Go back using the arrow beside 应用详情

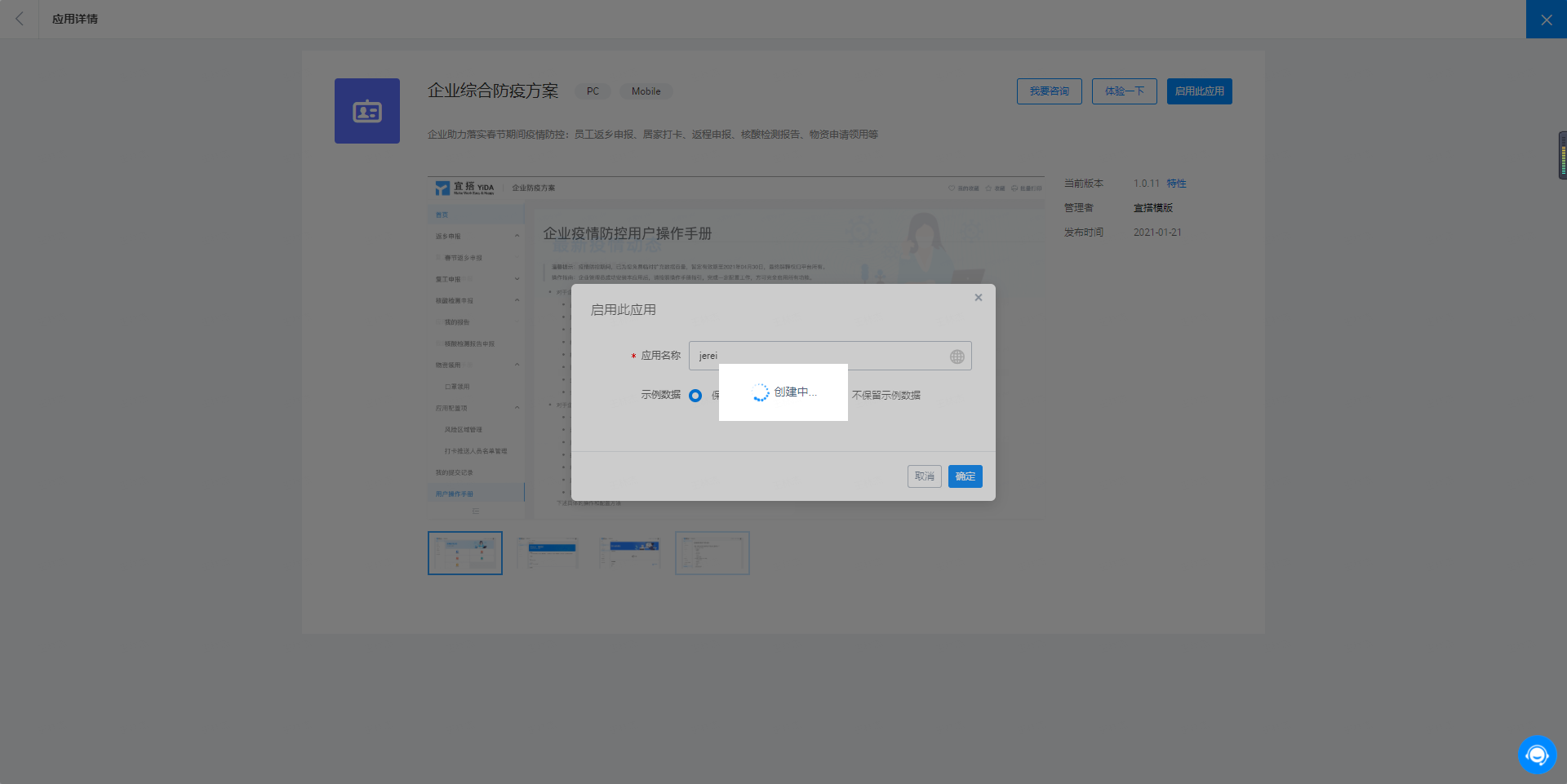(x=20, y=19)
